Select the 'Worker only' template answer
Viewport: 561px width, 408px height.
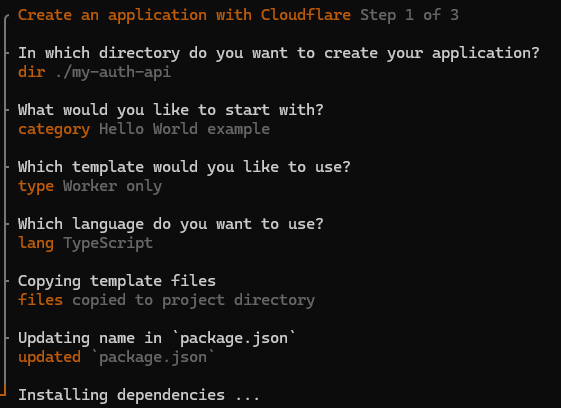112,186
